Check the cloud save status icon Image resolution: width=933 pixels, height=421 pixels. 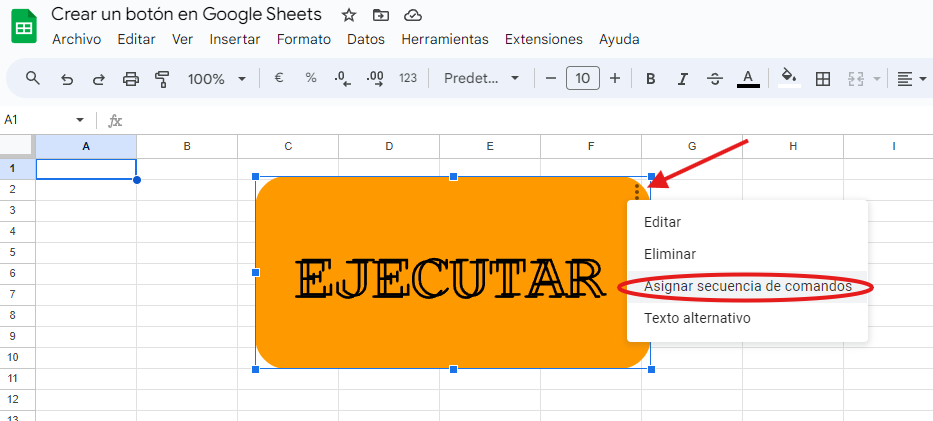pyautogui.click(x=412, y=15)
